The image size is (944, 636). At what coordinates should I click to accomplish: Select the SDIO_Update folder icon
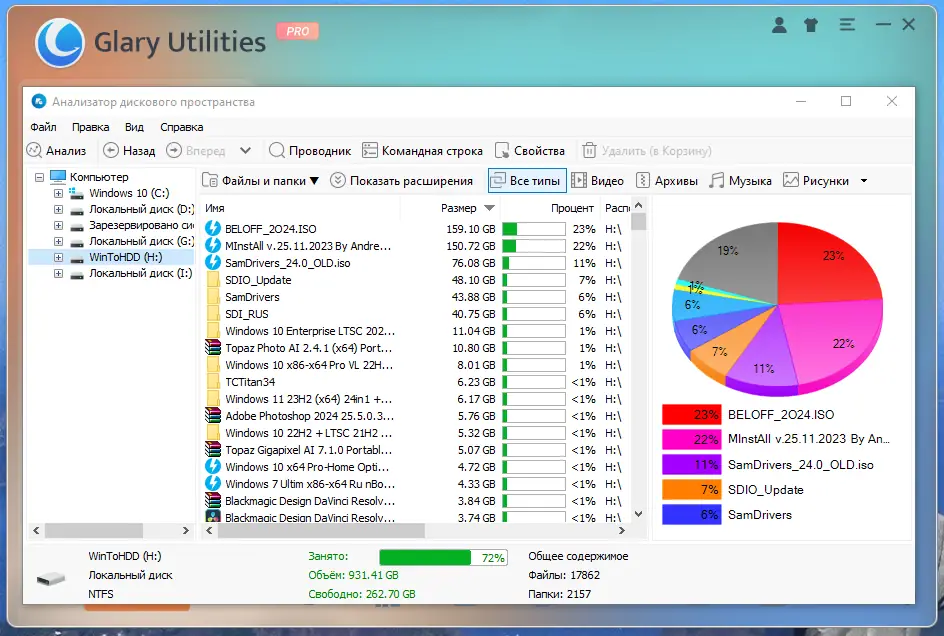[x=213, y=279]
